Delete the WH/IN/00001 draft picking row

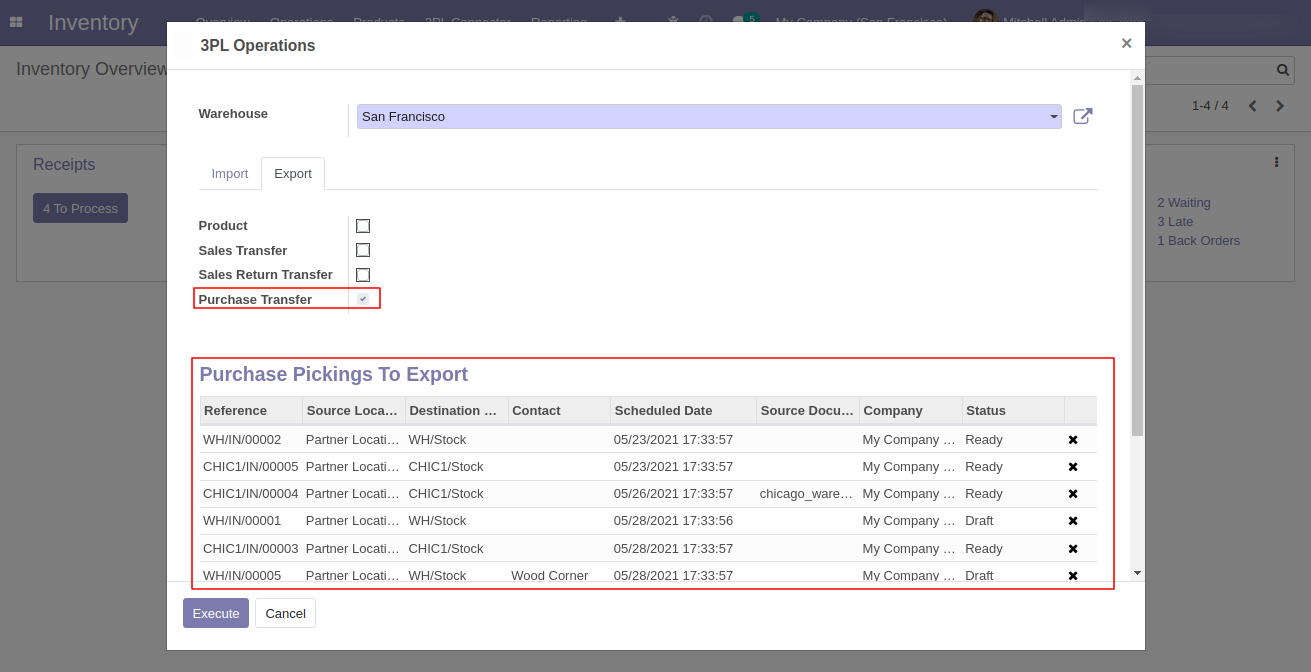click(1073, 521)
